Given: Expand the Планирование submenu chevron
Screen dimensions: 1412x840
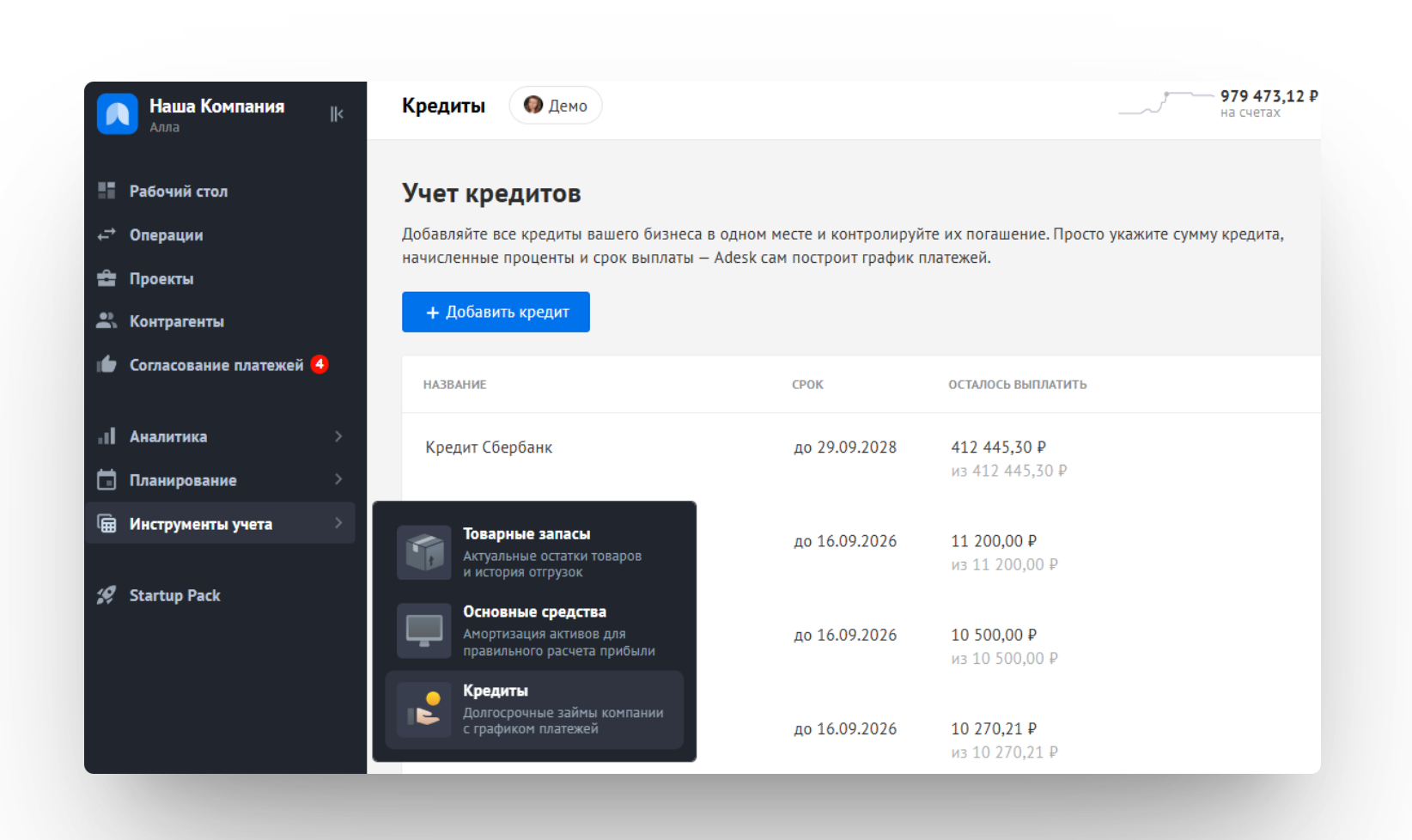Looking at the screenshot, I should tap(338, 479).
